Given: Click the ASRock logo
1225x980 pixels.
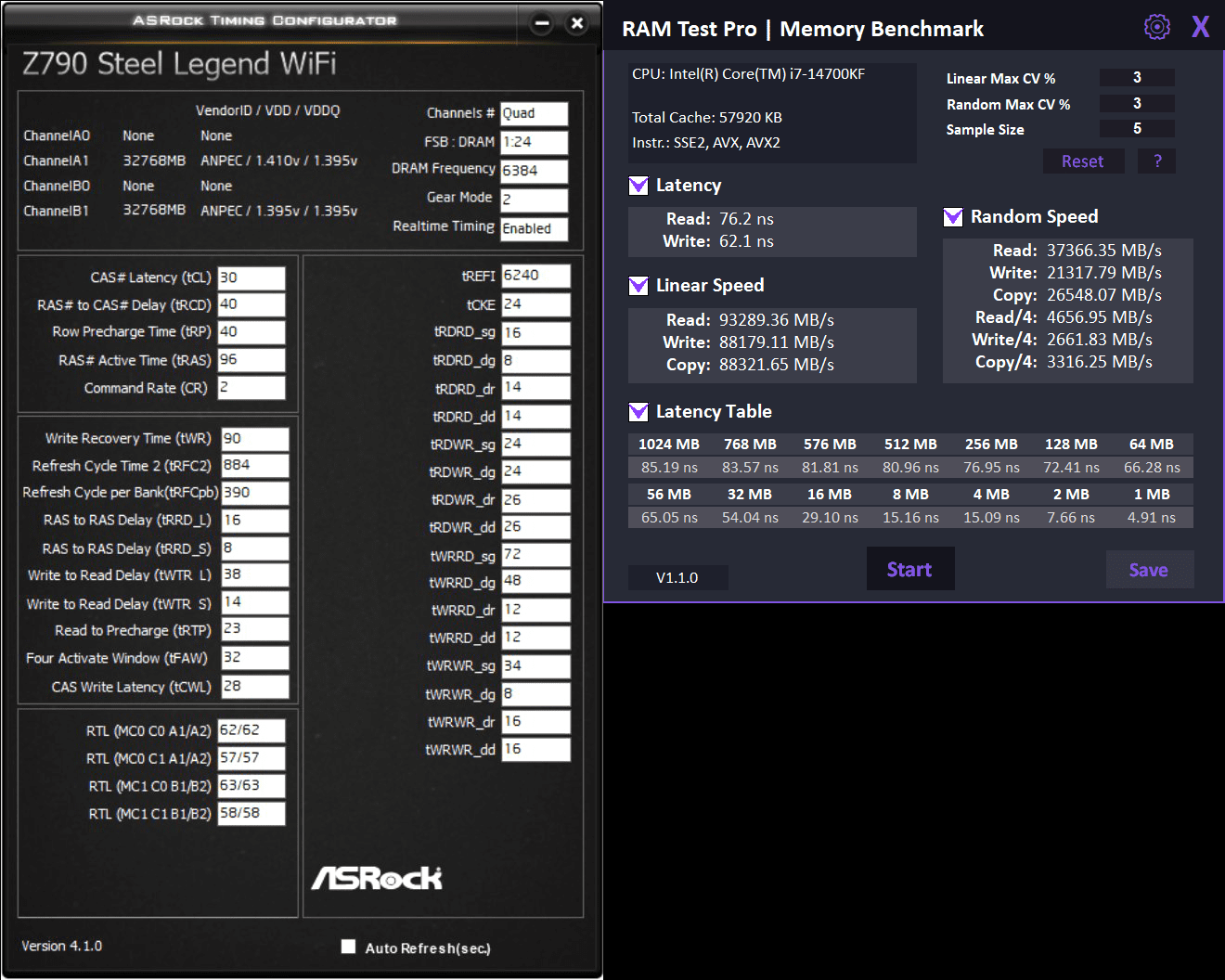Looking at the screenshot, I should click(x=377, y=878).
